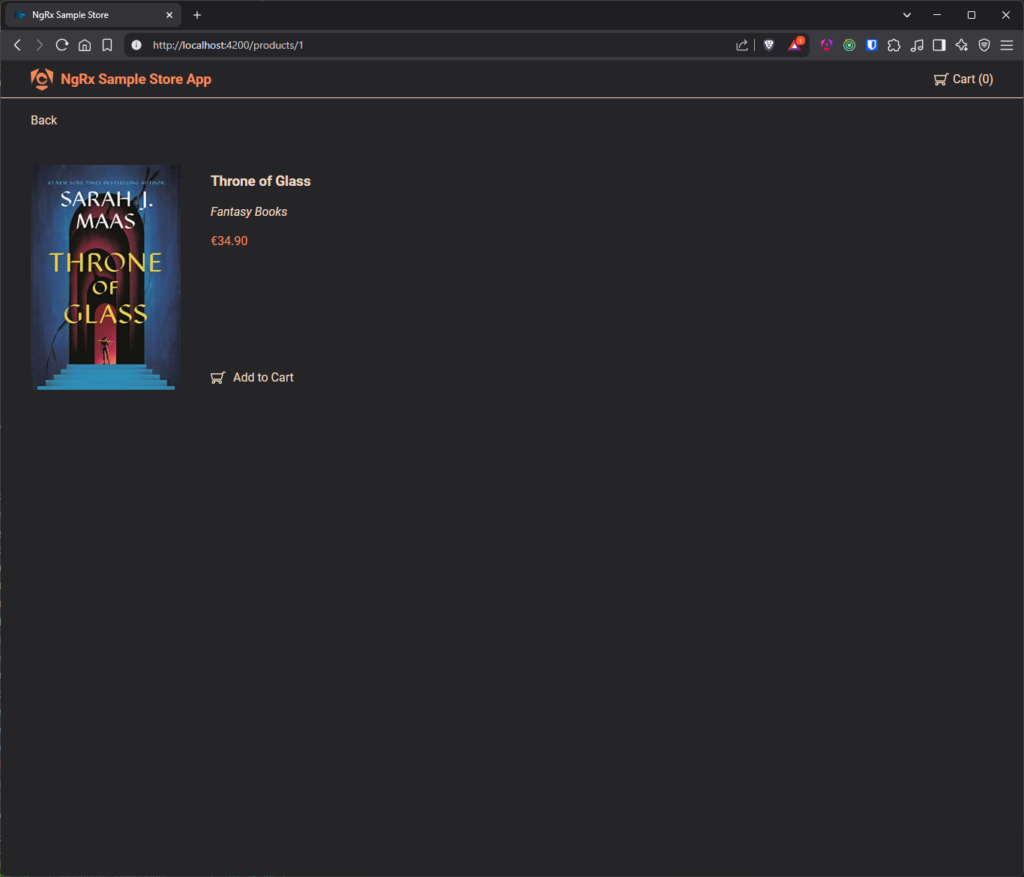
Task: Click the cart icon in the header
Action: (x=940, y=80)
